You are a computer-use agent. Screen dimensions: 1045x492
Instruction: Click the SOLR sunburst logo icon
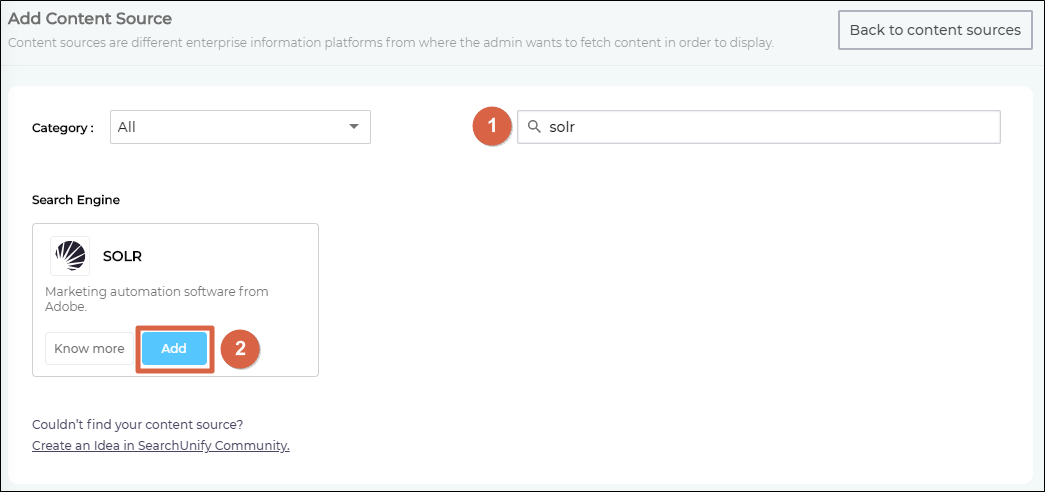70,256
